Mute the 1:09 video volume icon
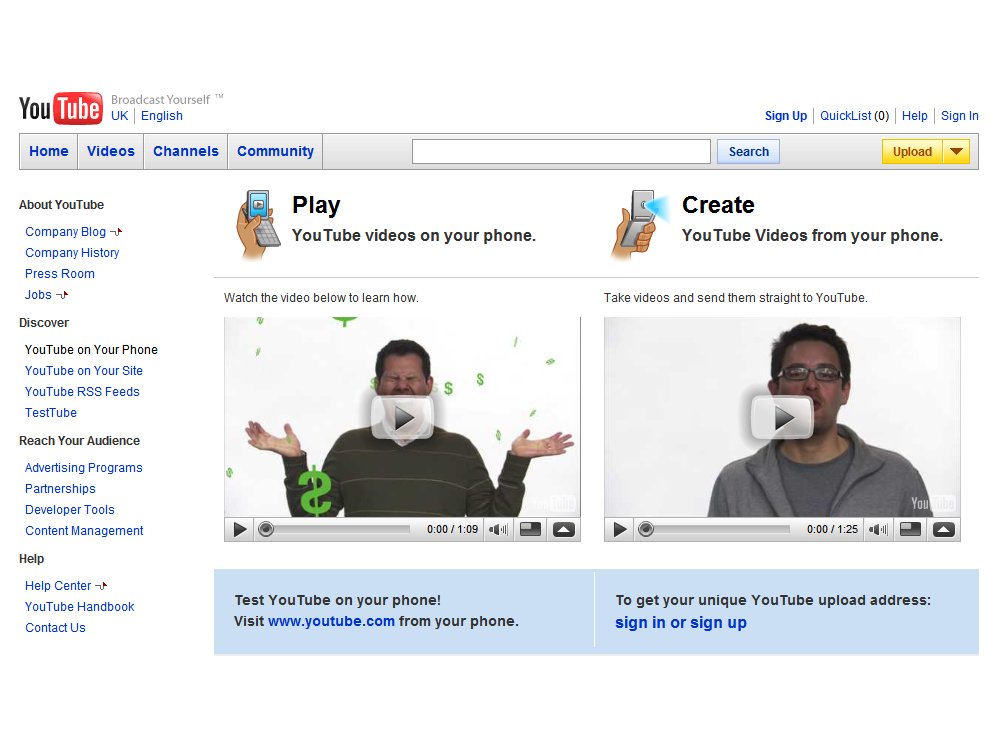Image resolution: width=990 pixels, height=743 pixels. 498,529
